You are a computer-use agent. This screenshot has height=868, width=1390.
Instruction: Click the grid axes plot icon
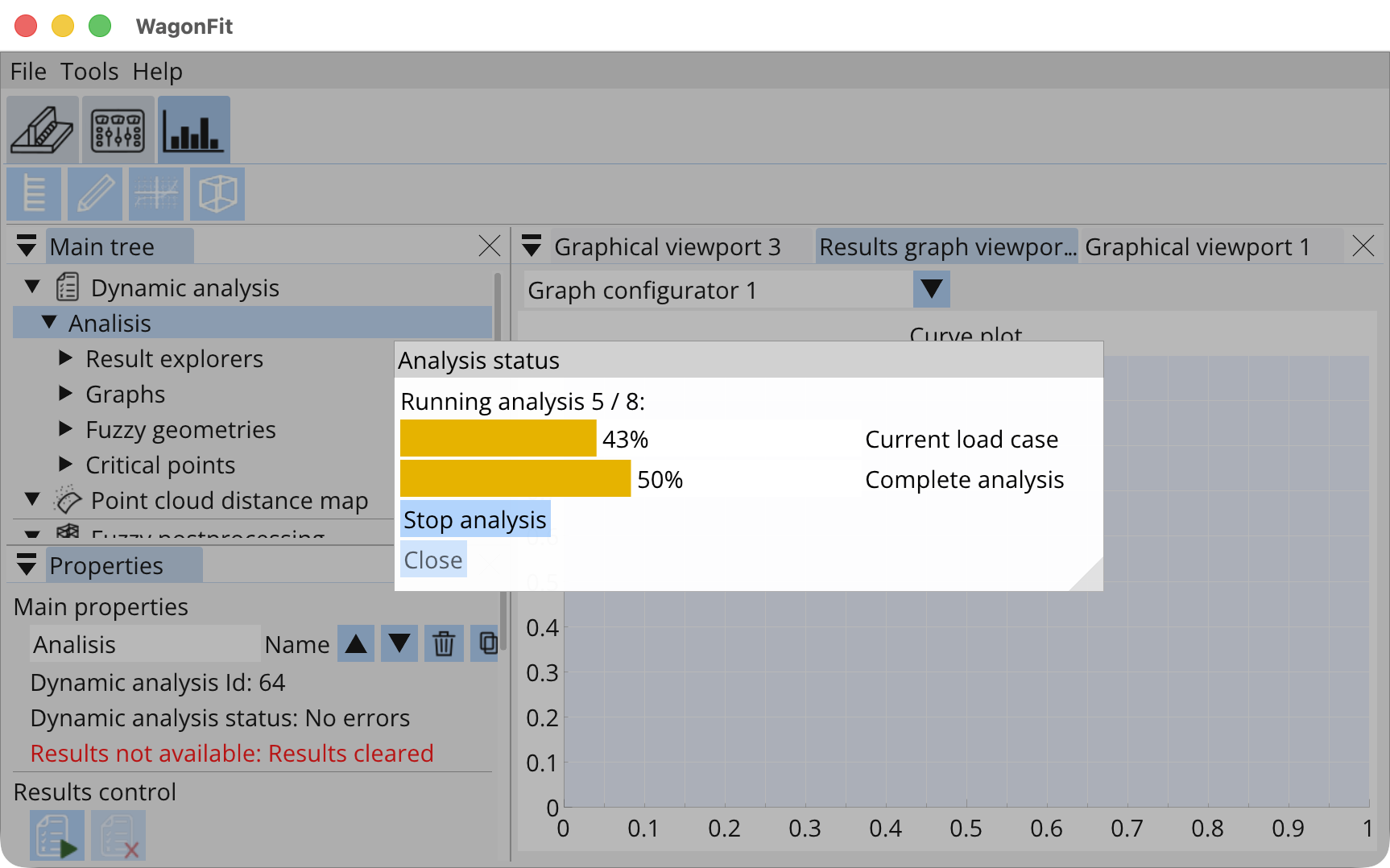pos(155,194)
